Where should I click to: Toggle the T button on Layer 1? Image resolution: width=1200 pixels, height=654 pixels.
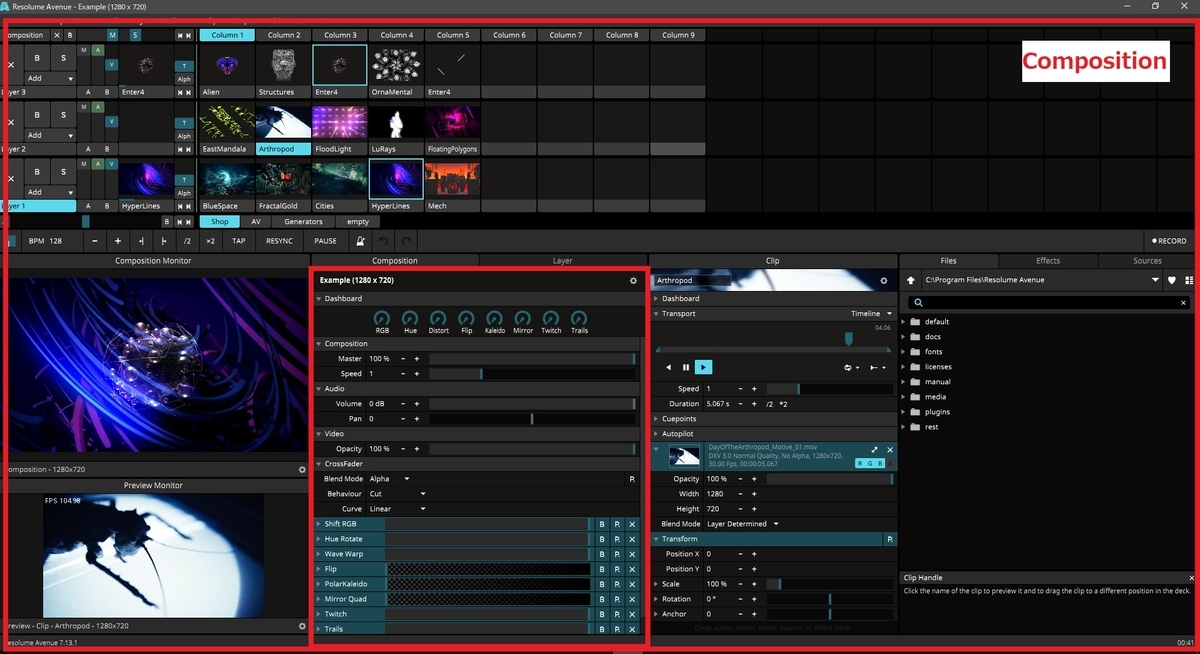click(184, 179)
